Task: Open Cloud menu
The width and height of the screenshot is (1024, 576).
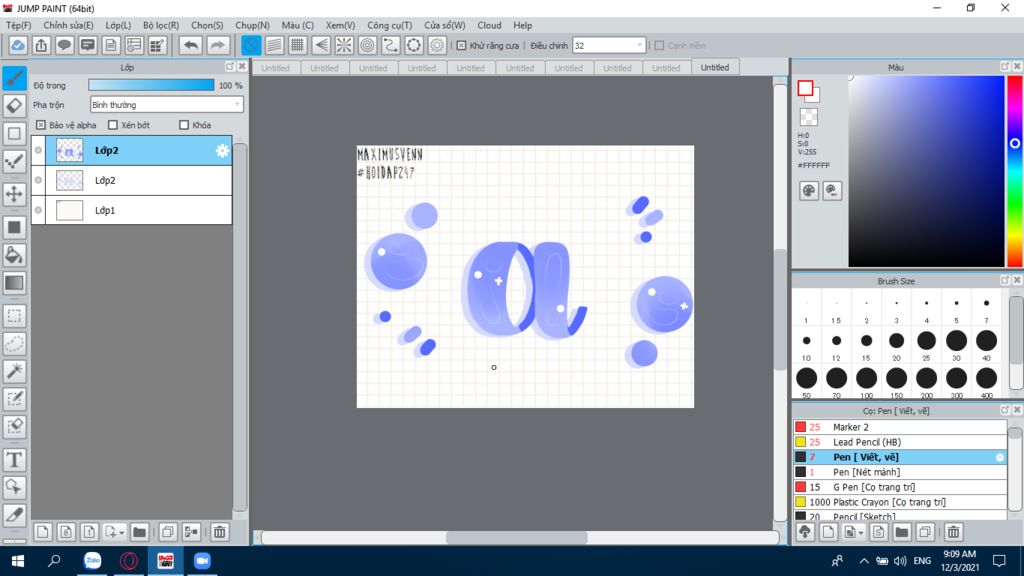Action: tap(489, 25)
